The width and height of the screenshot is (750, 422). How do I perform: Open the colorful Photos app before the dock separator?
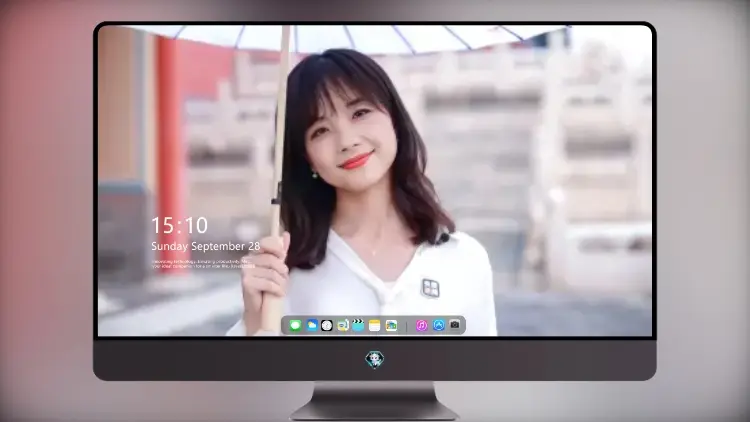391,325
